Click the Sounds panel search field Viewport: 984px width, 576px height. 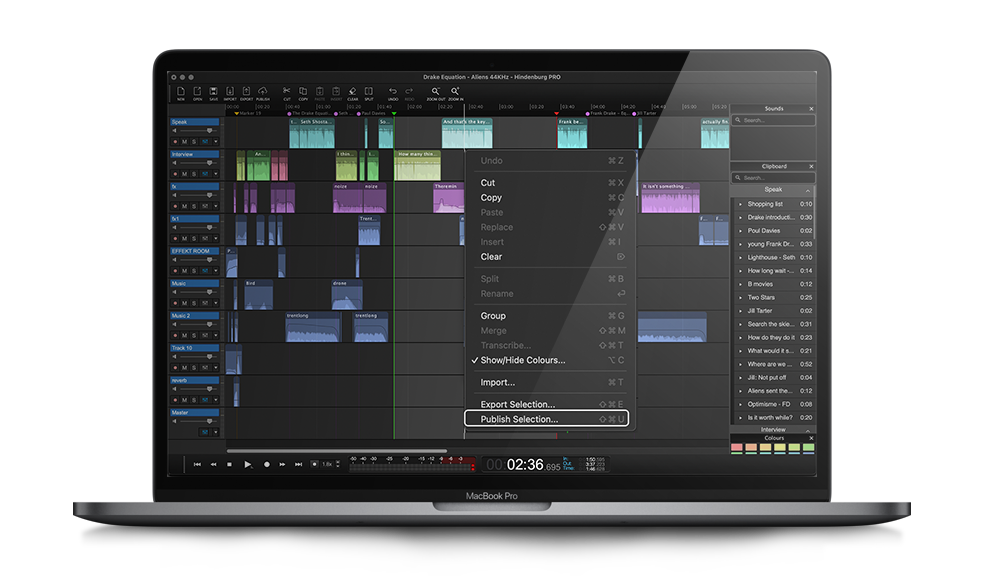pos(773,120)
